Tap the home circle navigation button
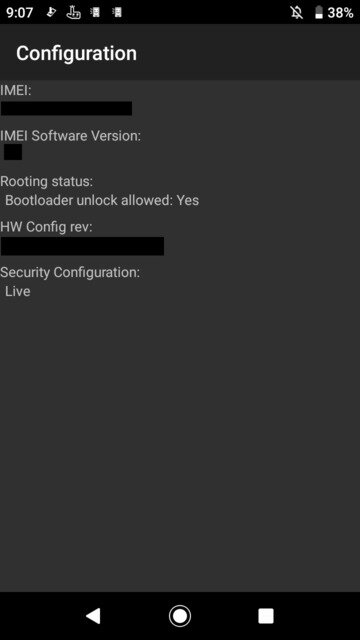This screenshot has width=360, height=640. point(180,616)
